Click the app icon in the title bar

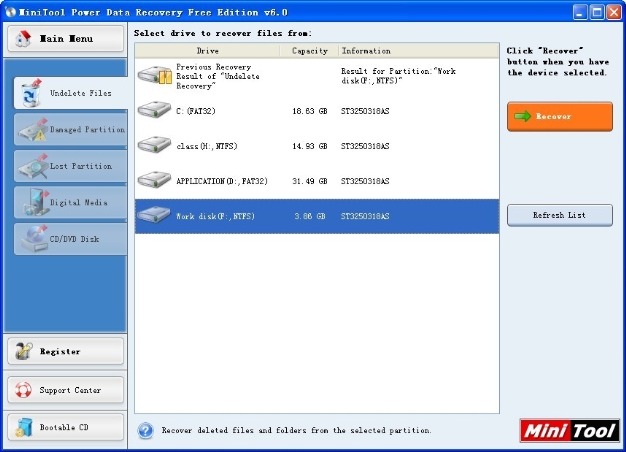pyautogui.click(x=10, y=12)
